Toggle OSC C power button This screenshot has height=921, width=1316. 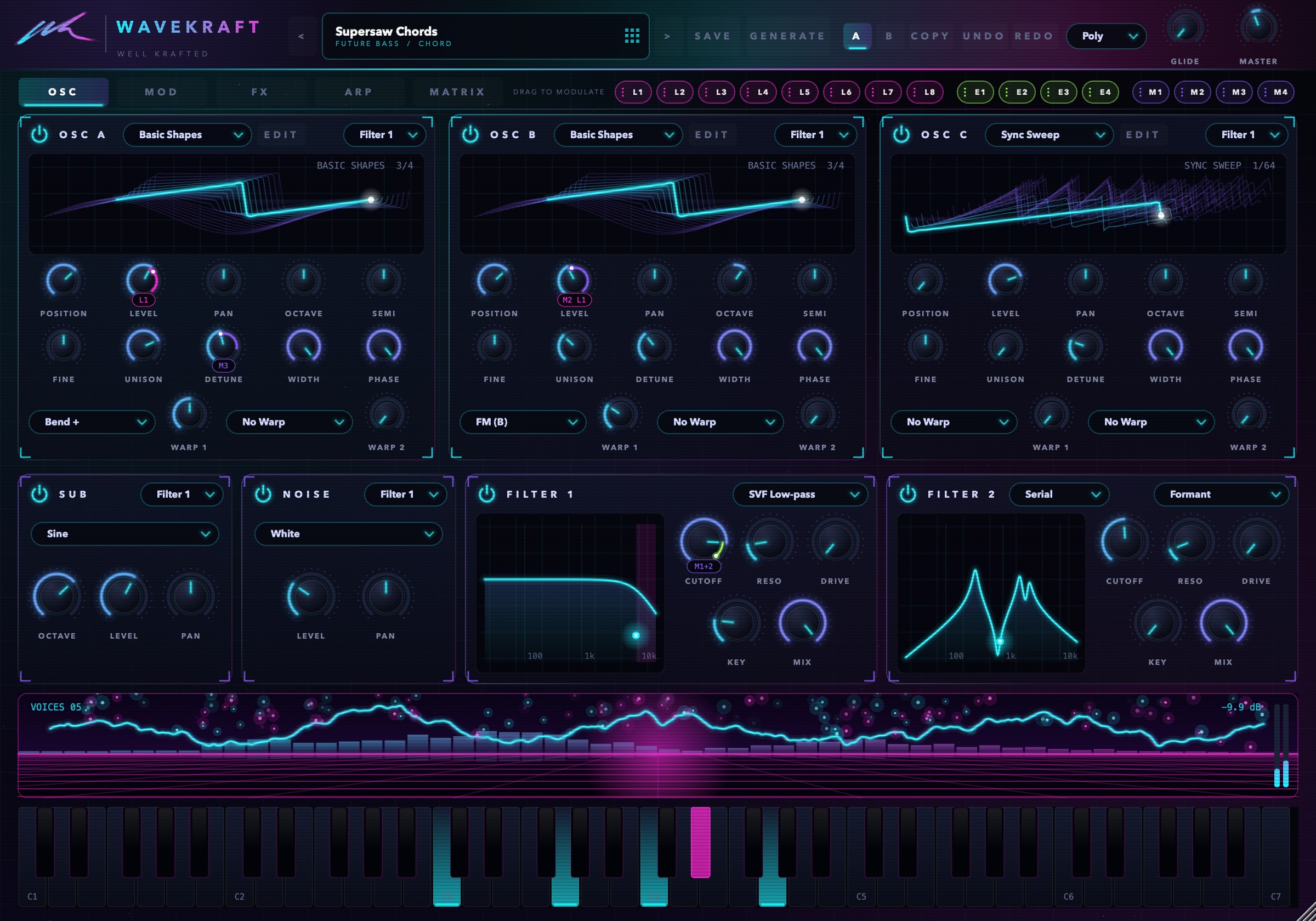click(901, 134)
